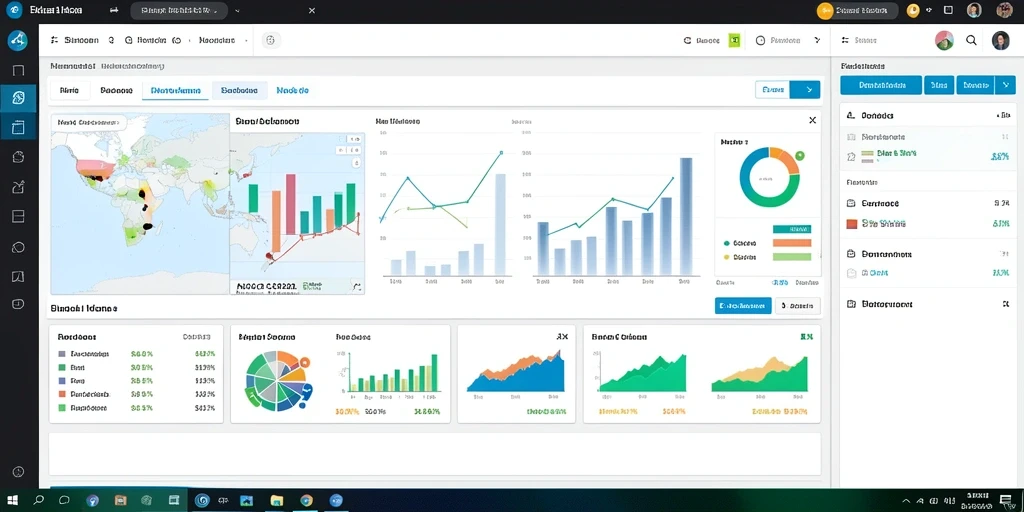The width and height of the screenshot is (1024, 512).
Task: Click the donut chart
Action: pos(769,176)
